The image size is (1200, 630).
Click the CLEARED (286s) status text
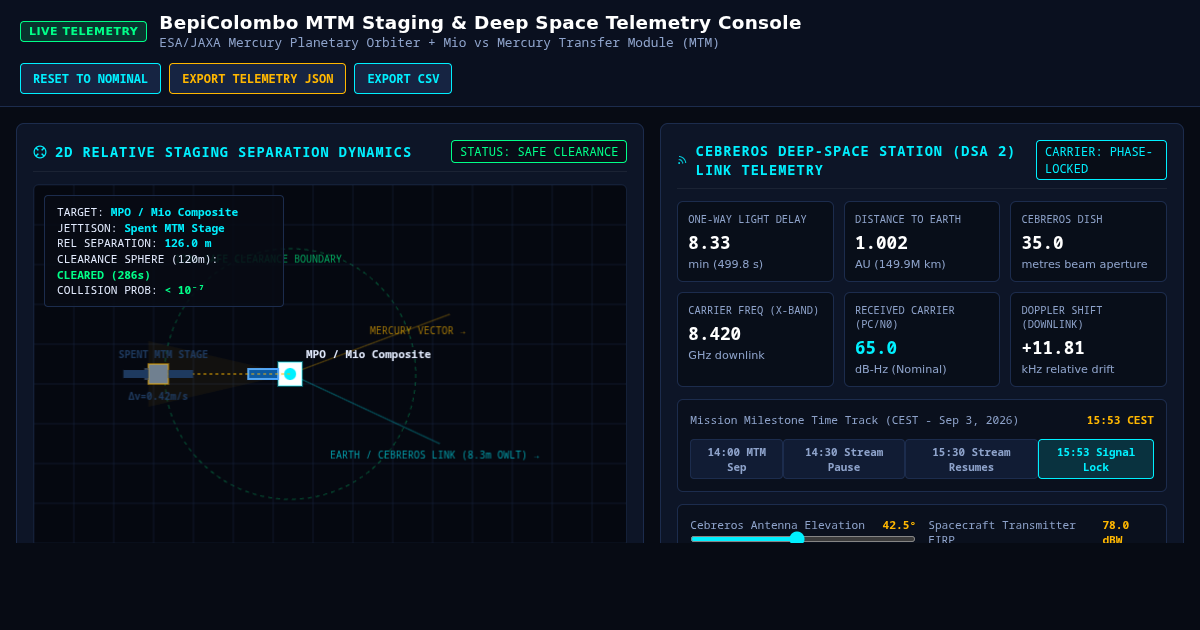[104, 275]
